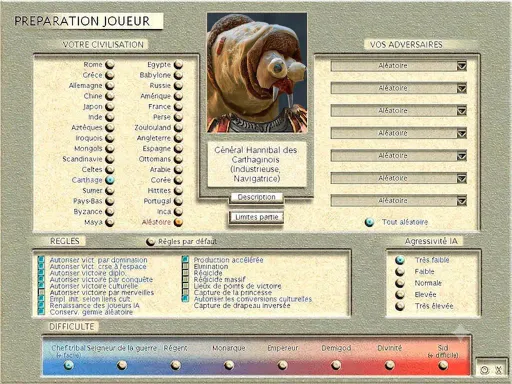Screen dimensions: 512x384
Task: Set AI aggression to Normale
Action: pos(400,283)
